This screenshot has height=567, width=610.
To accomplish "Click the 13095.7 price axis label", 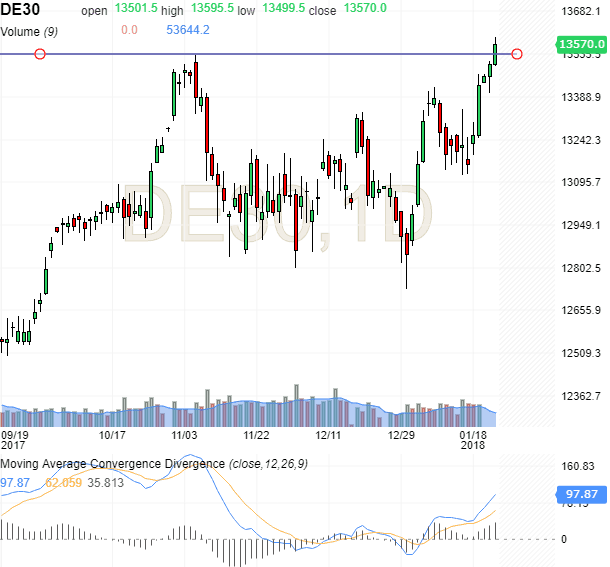I will pos(581,182).
